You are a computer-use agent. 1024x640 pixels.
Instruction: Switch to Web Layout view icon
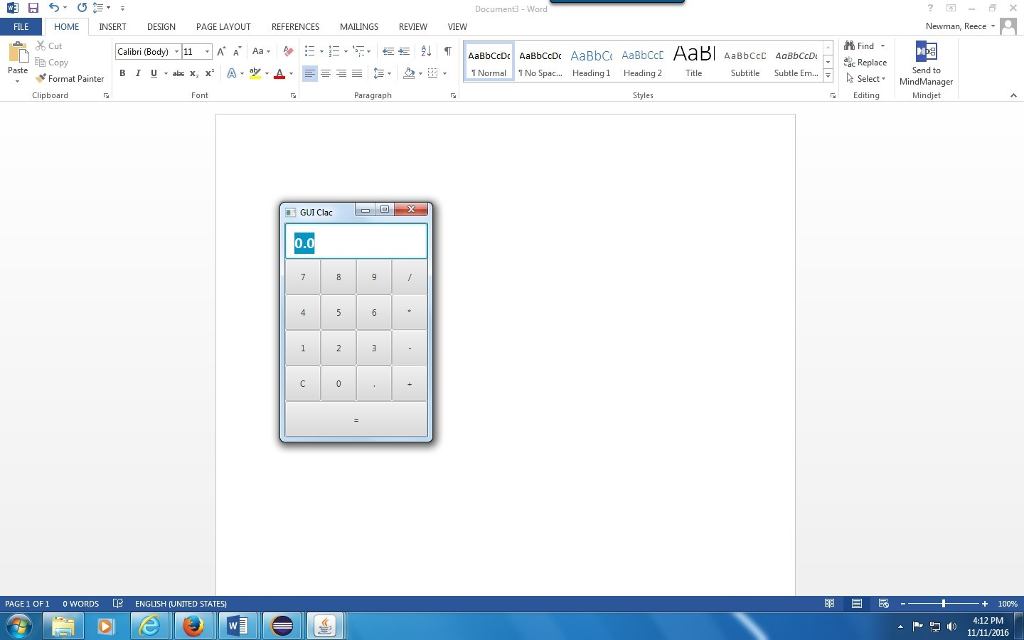[x=884, y=603]
